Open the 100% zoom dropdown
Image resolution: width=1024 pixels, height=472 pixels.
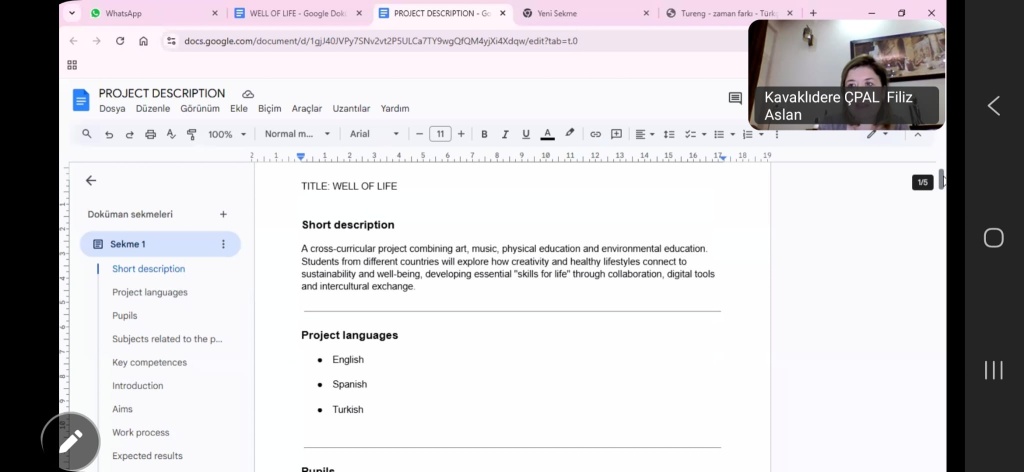227,134
